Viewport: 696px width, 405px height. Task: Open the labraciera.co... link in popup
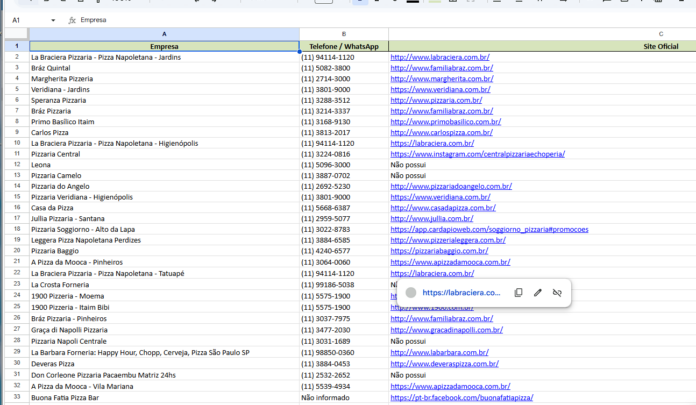pyautogui.click(x=461, y=292)
